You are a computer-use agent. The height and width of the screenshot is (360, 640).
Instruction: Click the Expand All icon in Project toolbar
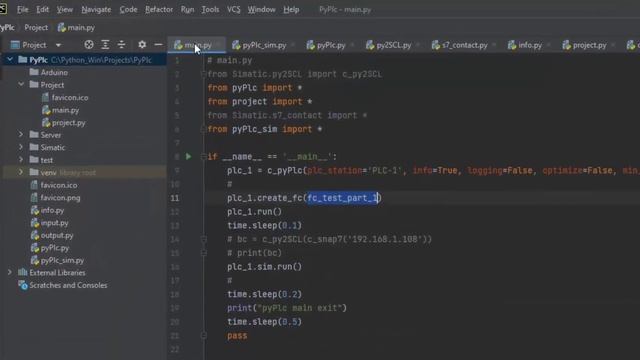105,44
